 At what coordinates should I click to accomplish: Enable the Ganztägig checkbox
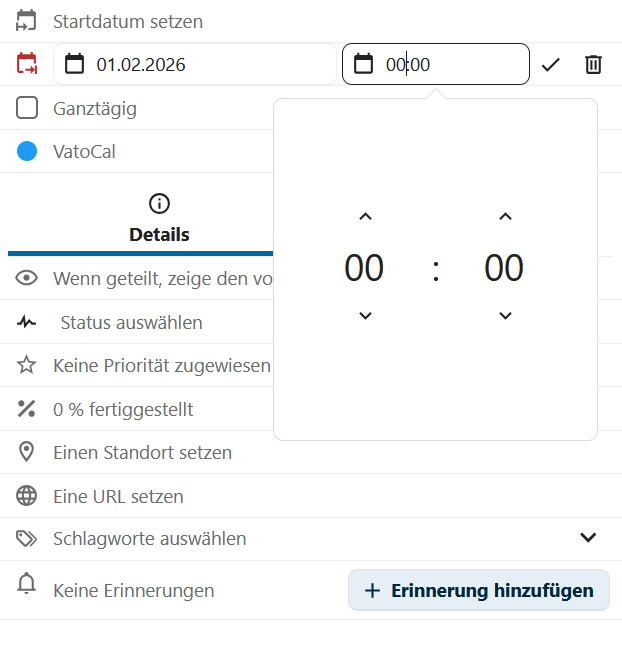point(27,108)
